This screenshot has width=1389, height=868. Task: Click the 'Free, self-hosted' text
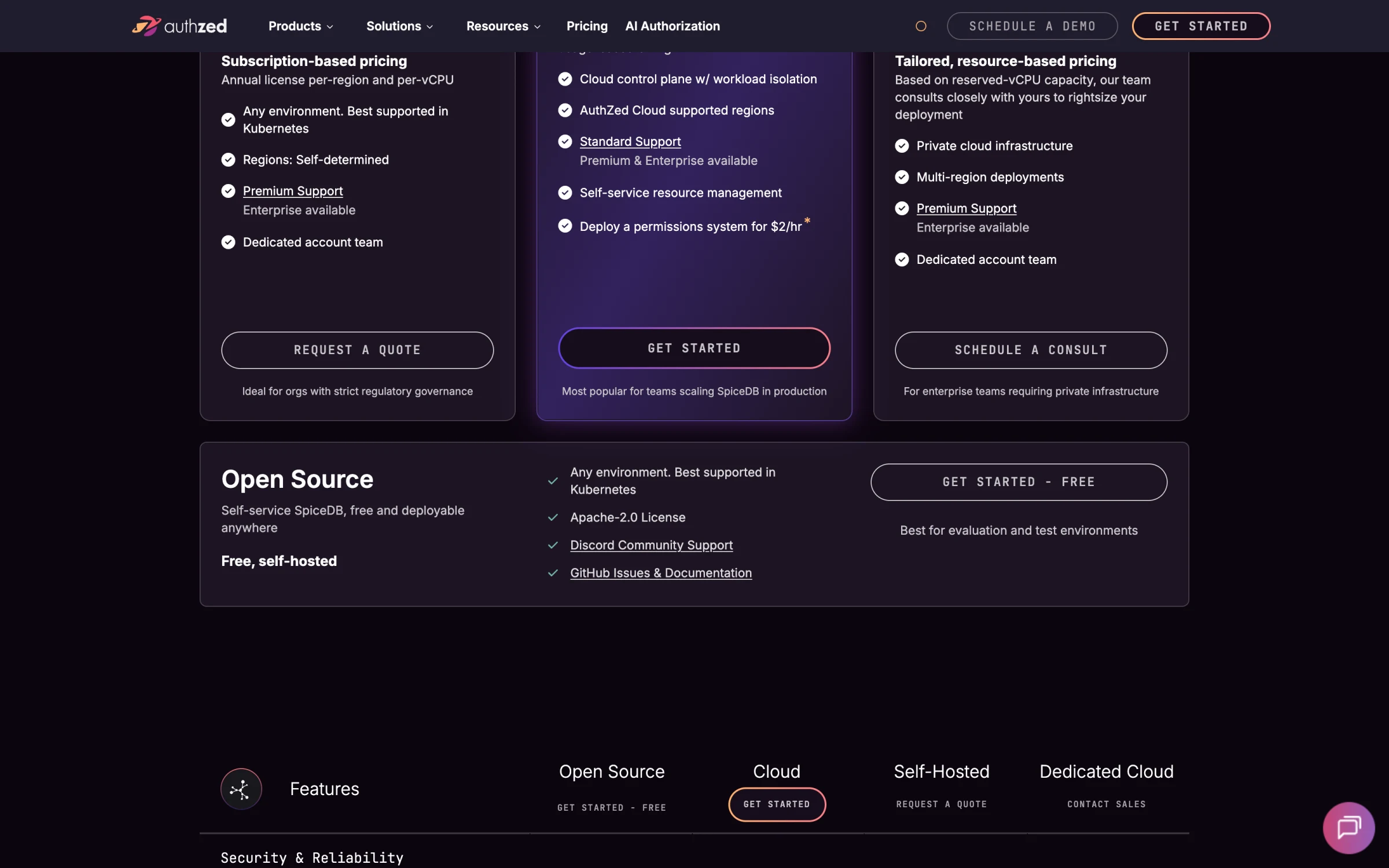[279, 561]
